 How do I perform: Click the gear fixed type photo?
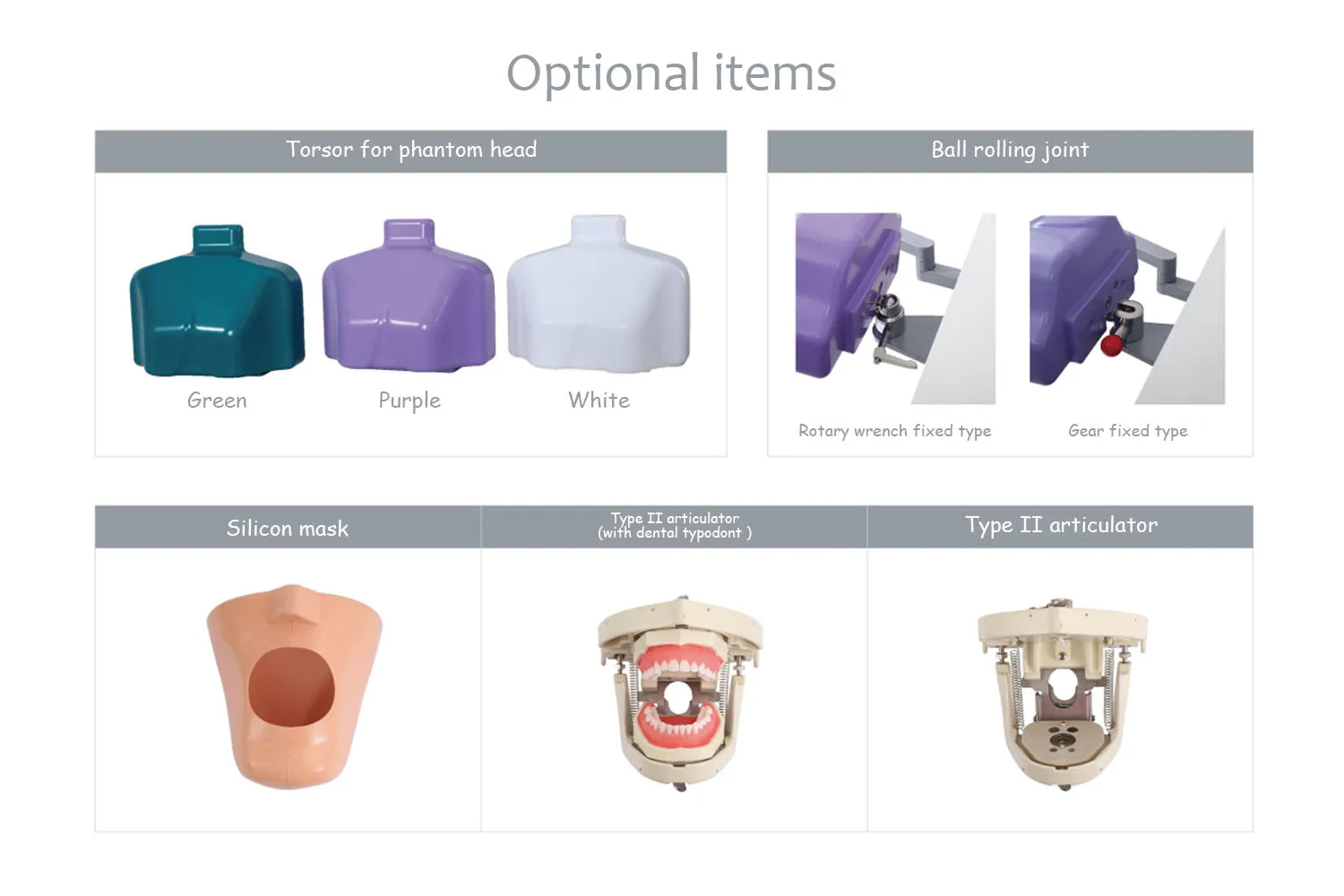1127,310
